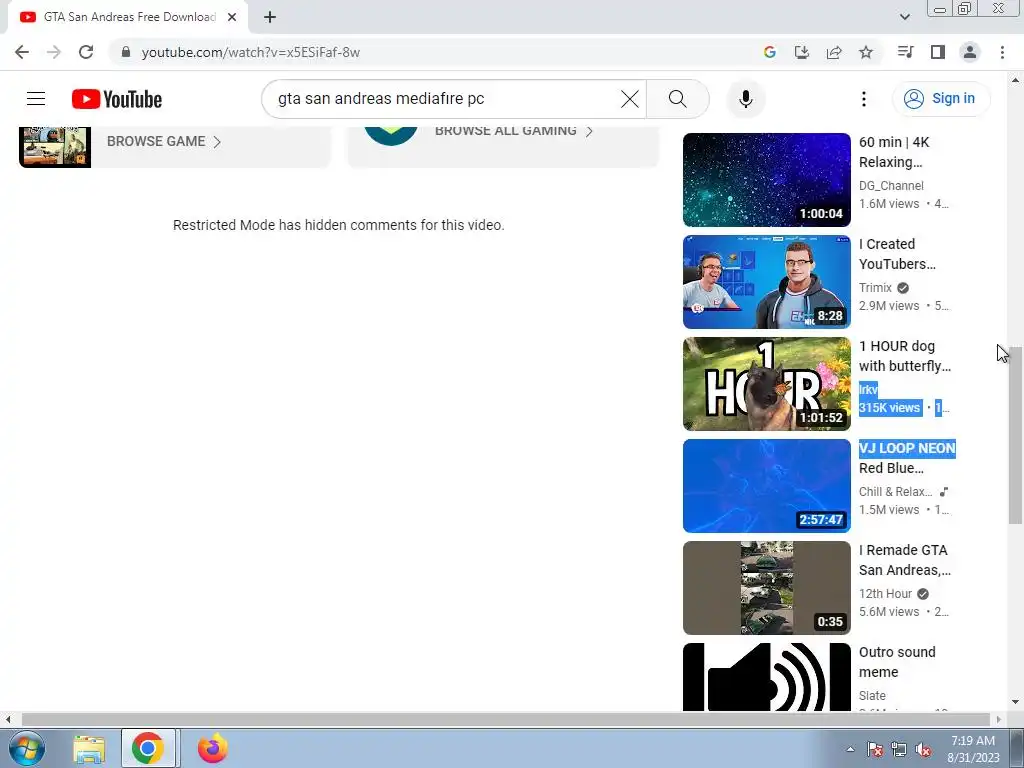Click the '315K views' highlighted text

(889, 408)
